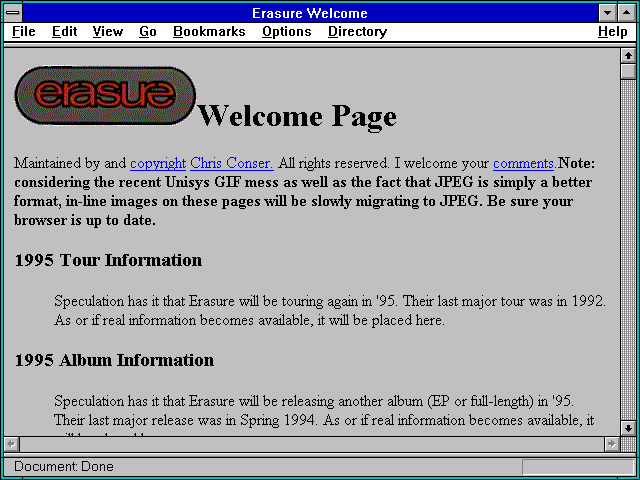Screen dimensions: 640x480
Task: Click the vertical scrollbar thumb
Action: point(628,71)
